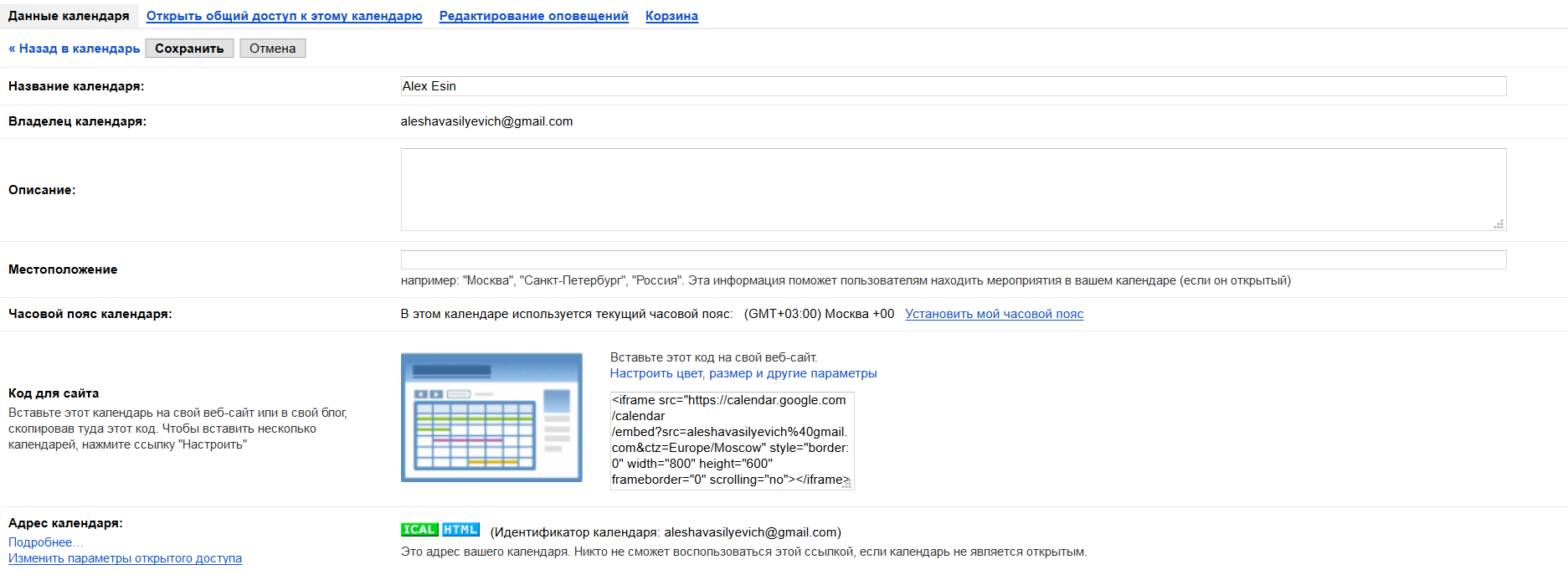
Task: Click the Часовой пояс календаря: label
Action: 90,314
